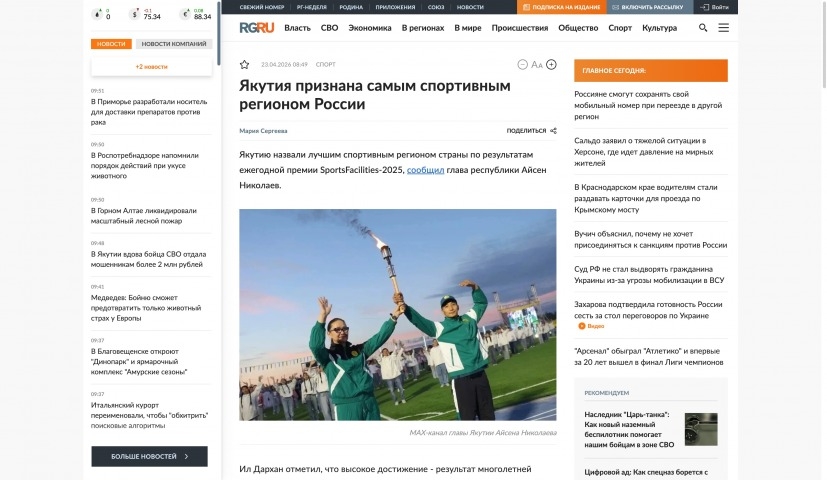827x480 pixels.
Task: Decrease font size minus icon
Action: [x=522, y=64]
